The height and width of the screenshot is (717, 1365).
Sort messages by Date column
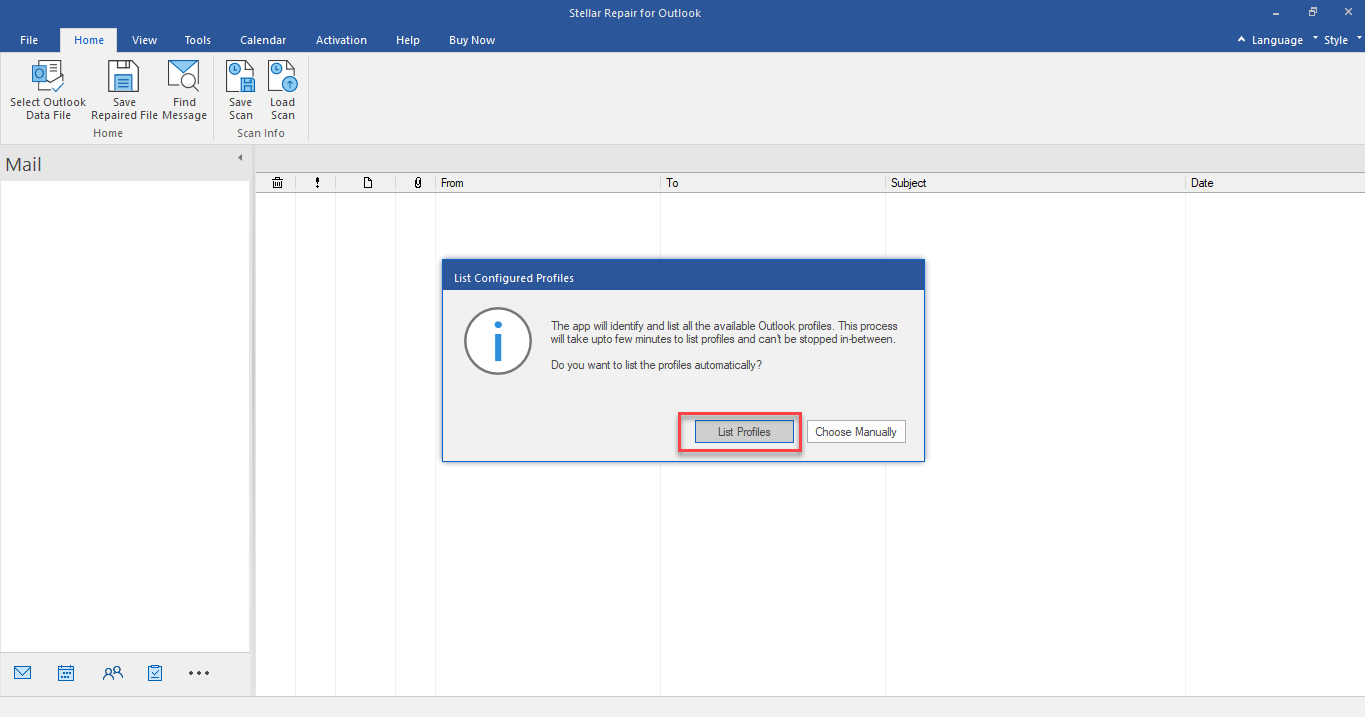click(x=1275, y=183)
